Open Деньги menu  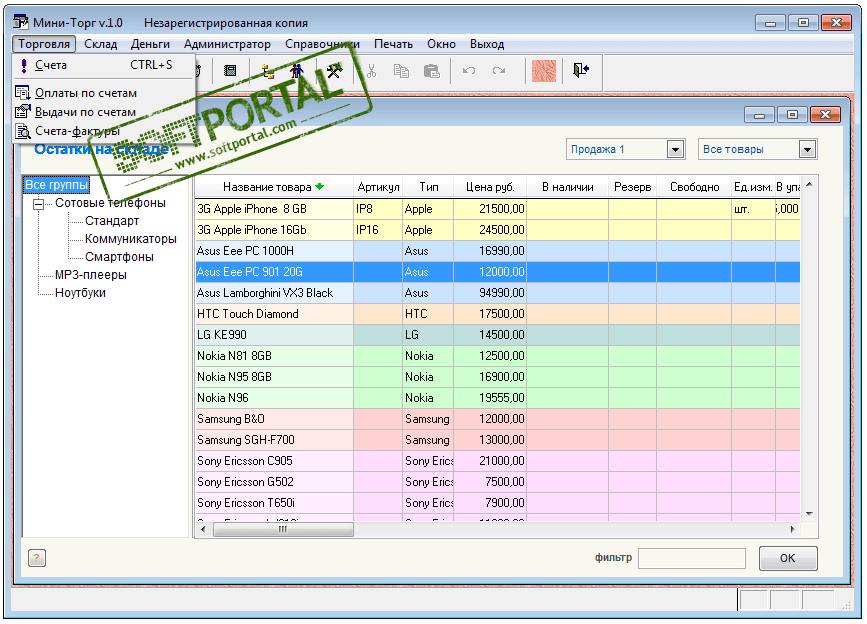click(150, 44)
